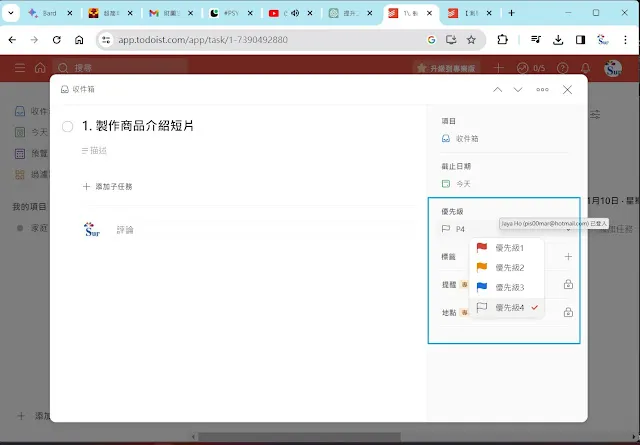Select 優先級4 checked option
The height and width of the screenshot is (445, 640).
click(x=507, y=307)
